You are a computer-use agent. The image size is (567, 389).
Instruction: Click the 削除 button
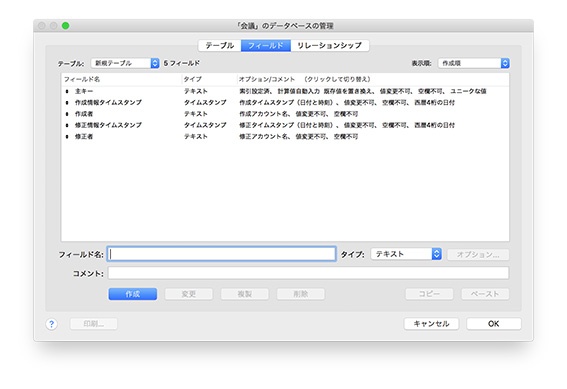(301, 294)
